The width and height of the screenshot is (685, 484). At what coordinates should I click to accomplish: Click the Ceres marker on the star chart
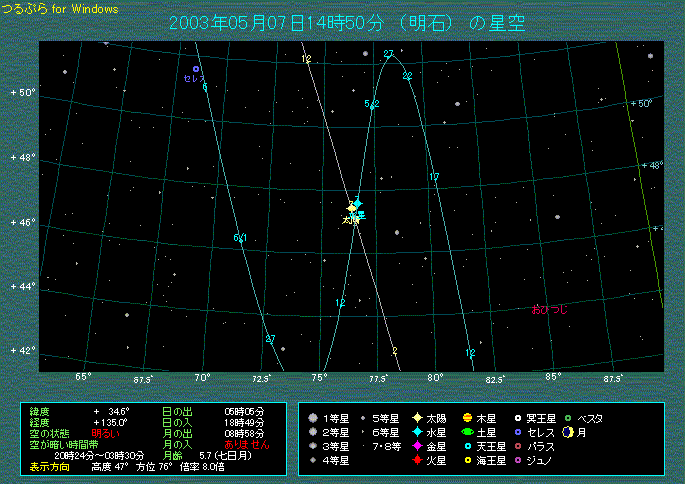tap(196, 69)
